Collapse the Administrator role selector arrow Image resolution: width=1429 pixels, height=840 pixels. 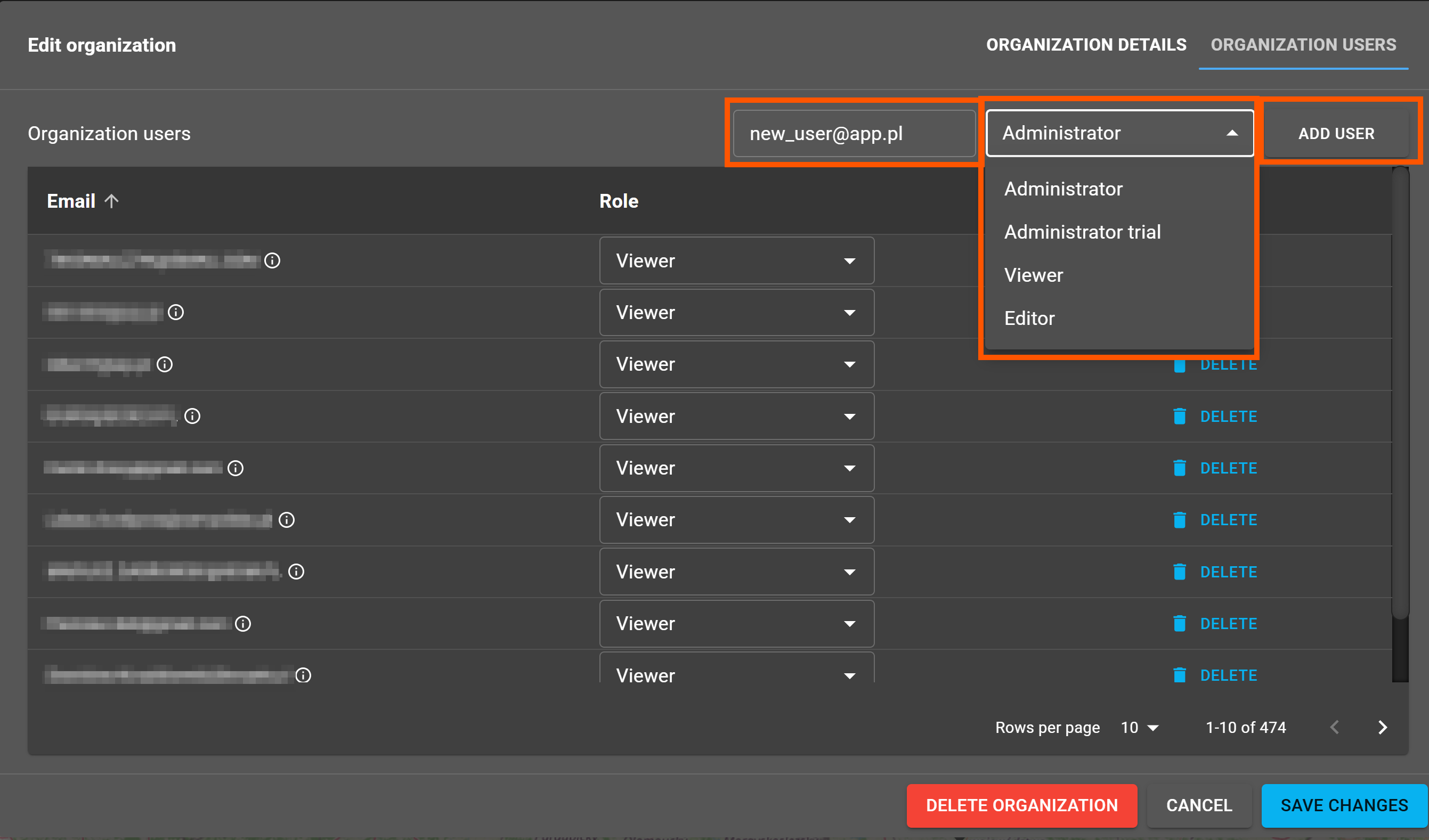pyautogui.click(x=1232, y=133)
